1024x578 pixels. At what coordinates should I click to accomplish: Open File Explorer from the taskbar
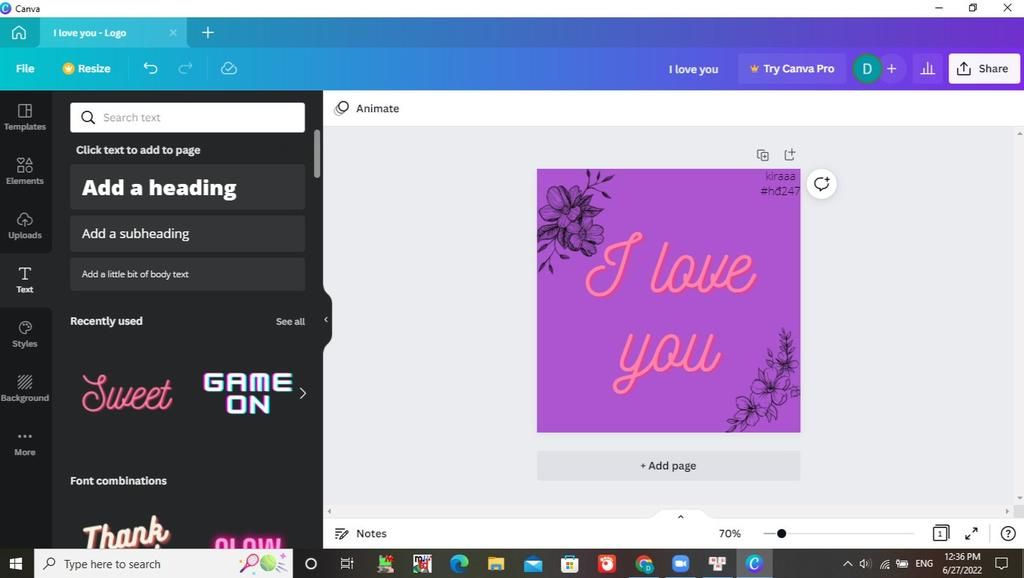click(x=496, y=564)
